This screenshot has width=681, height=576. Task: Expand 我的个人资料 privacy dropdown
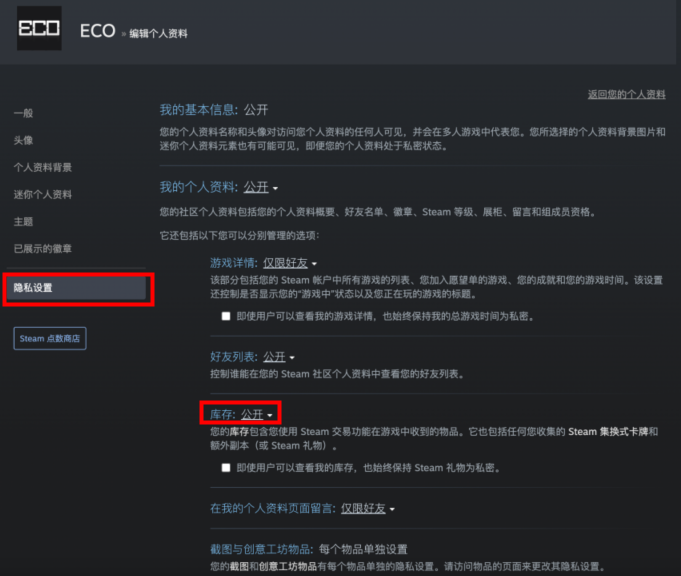tap(261, 187)
